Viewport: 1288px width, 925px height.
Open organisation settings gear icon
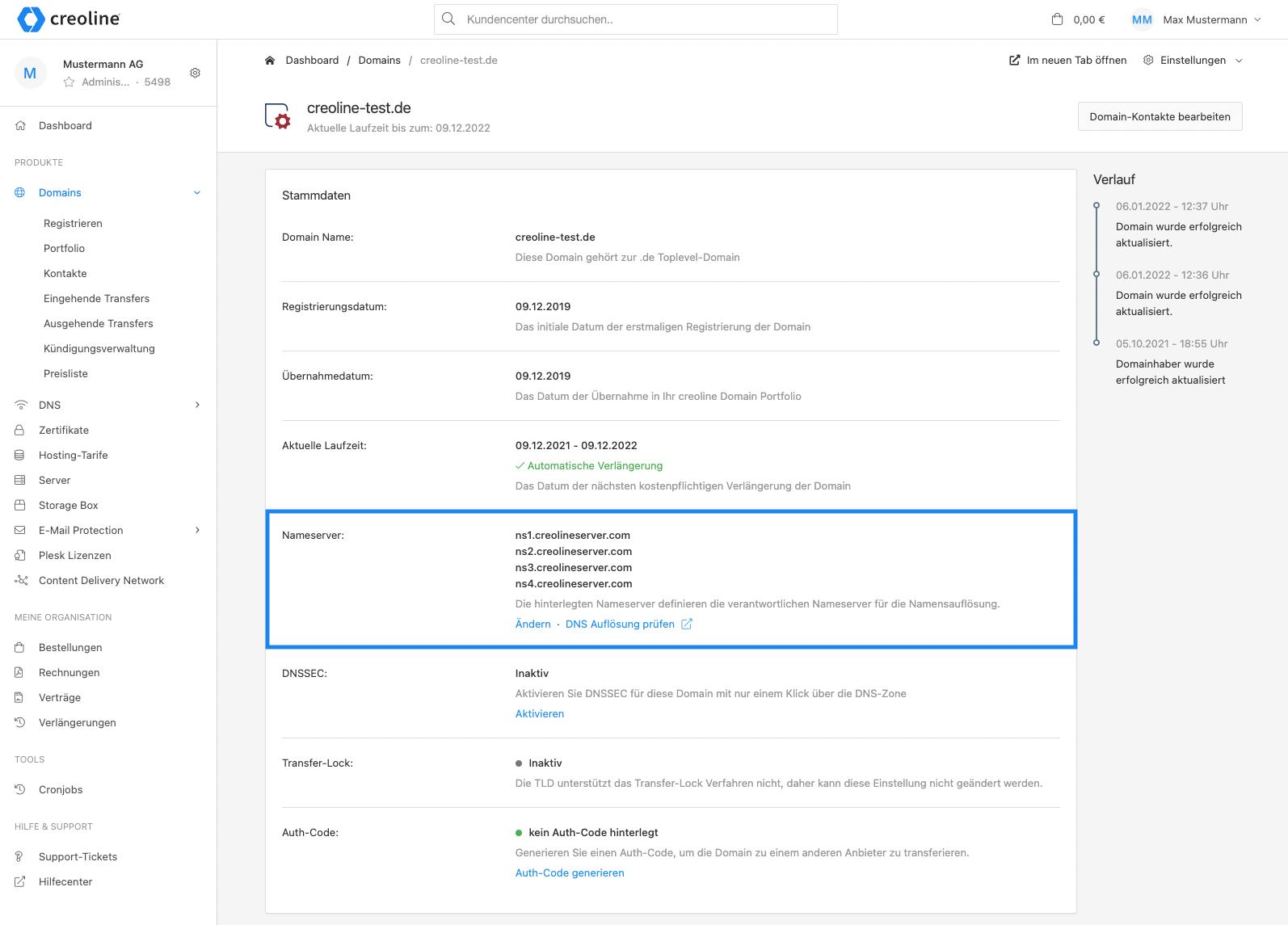click(x=195, y=73)
